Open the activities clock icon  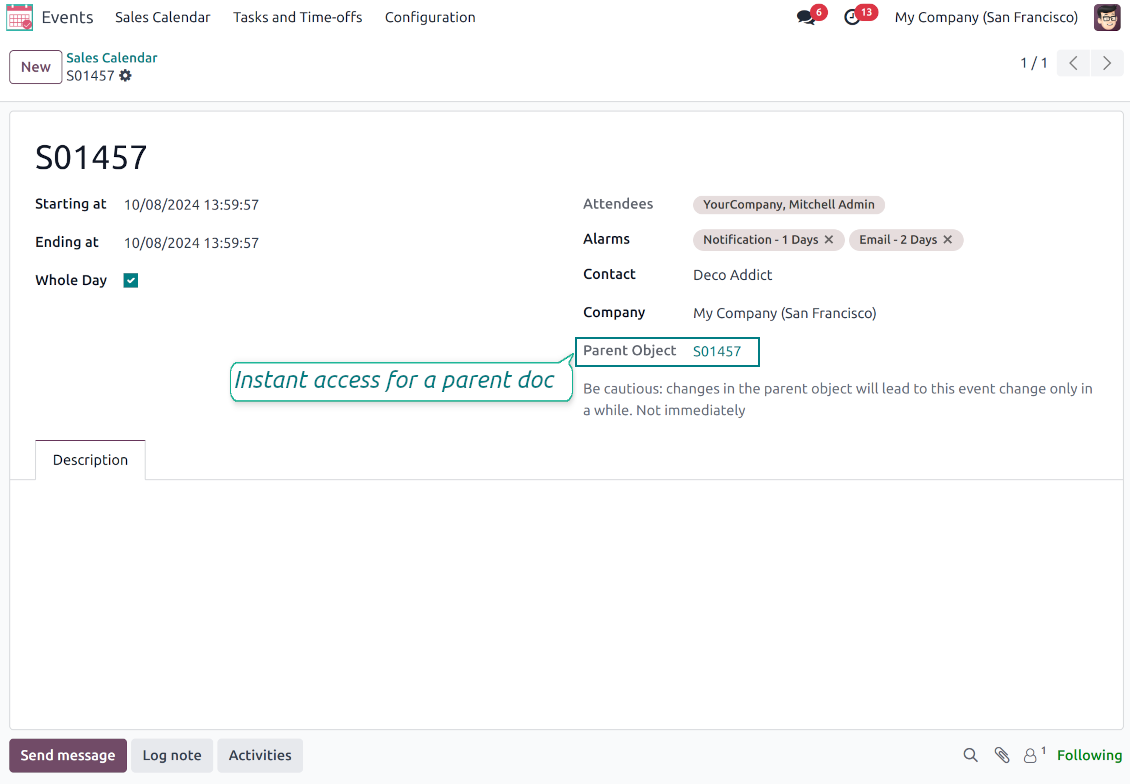click(852, 18)
